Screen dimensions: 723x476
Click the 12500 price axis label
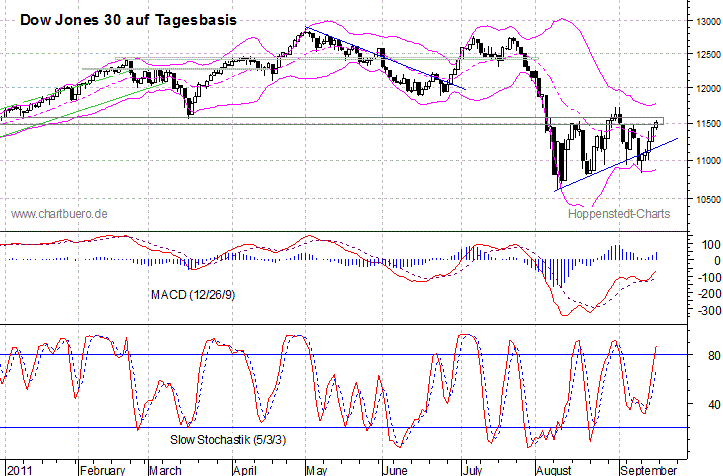pos(709,54)
